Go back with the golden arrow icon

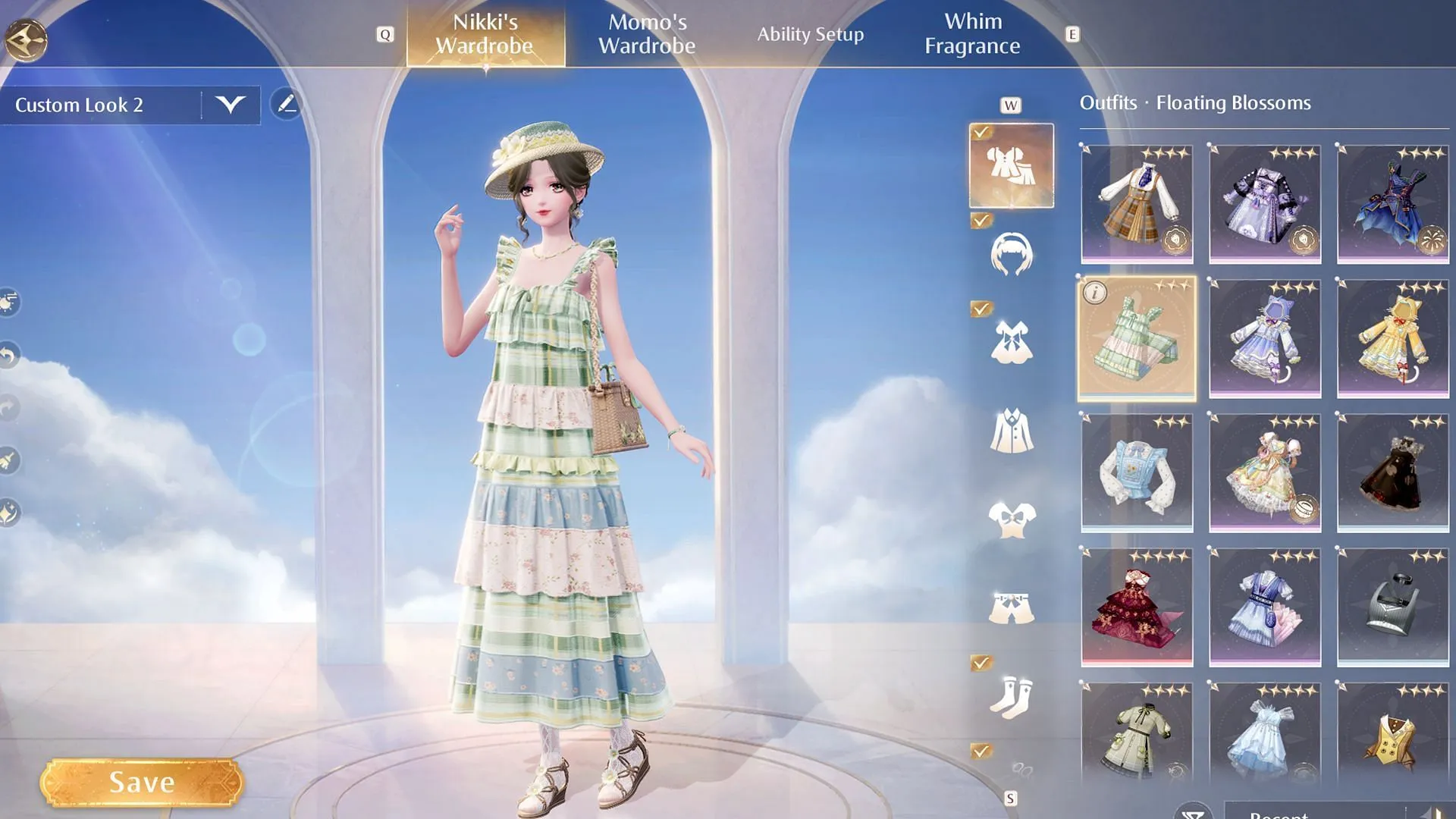[26, 39]
